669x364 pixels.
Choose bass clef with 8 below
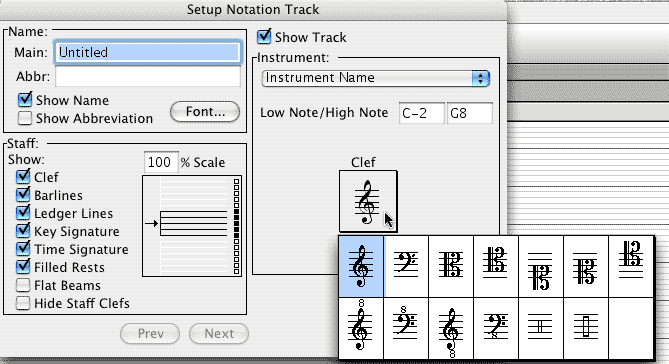tap(496, 328)
